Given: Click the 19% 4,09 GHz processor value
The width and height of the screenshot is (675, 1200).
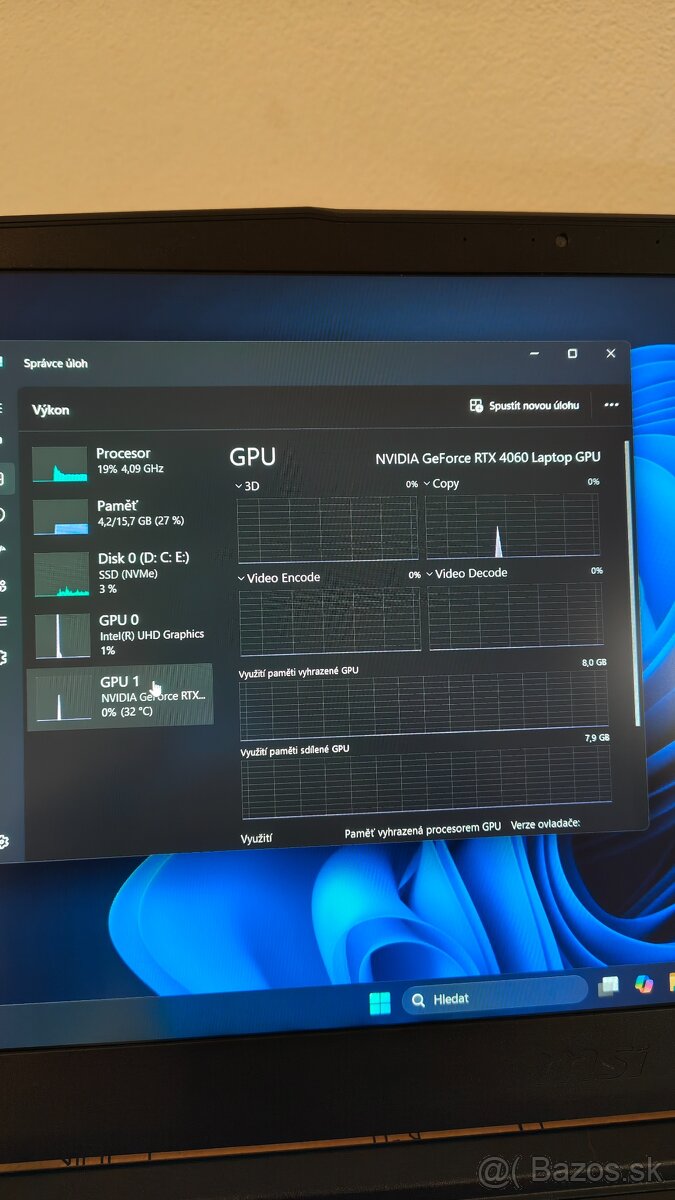Looking at the screenshot, I should 130,469.
